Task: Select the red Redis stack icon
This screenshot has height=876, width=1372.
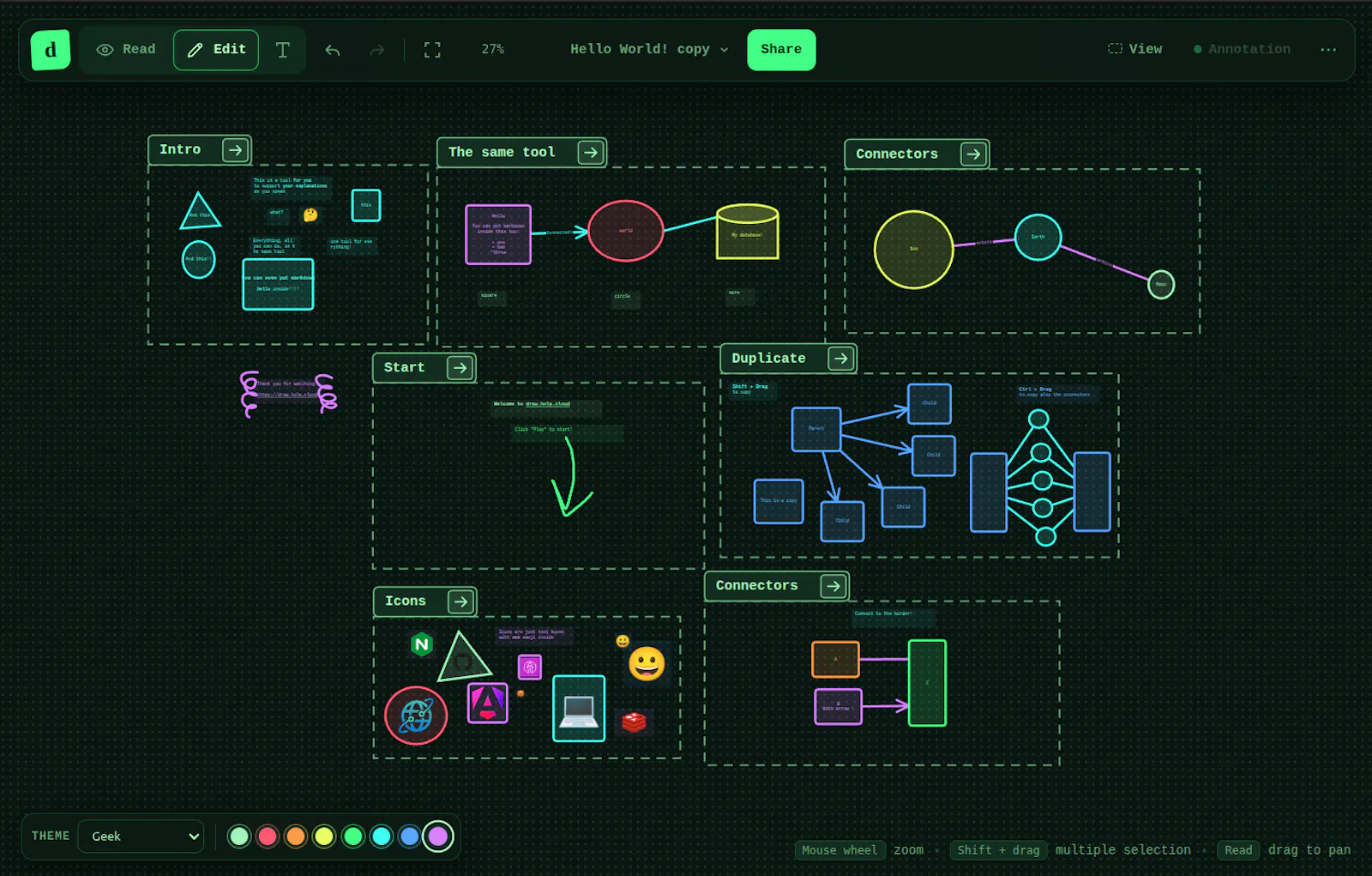Action: click(634, 722)
